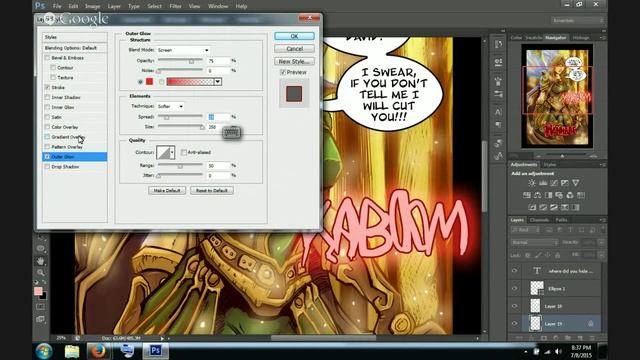Screen dimensions: 640x360
Task: Enable the Bevel & Emboss checkbox
Action: 47,58
